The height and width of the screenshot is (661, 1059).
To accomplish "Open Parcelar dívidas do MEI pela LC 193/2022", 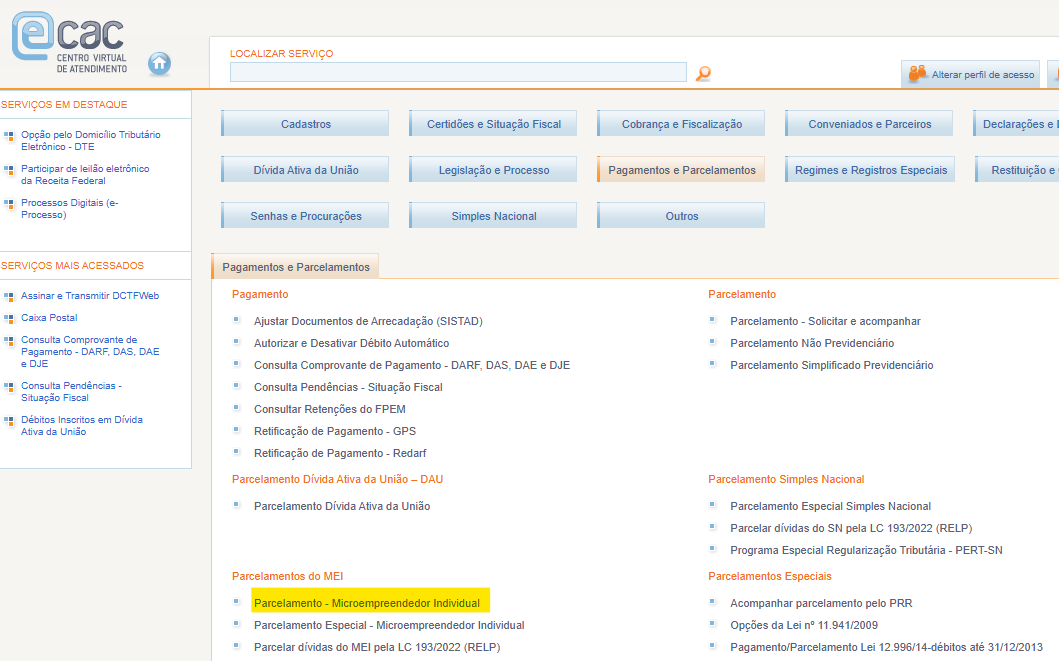I will [x=377, y=647].
